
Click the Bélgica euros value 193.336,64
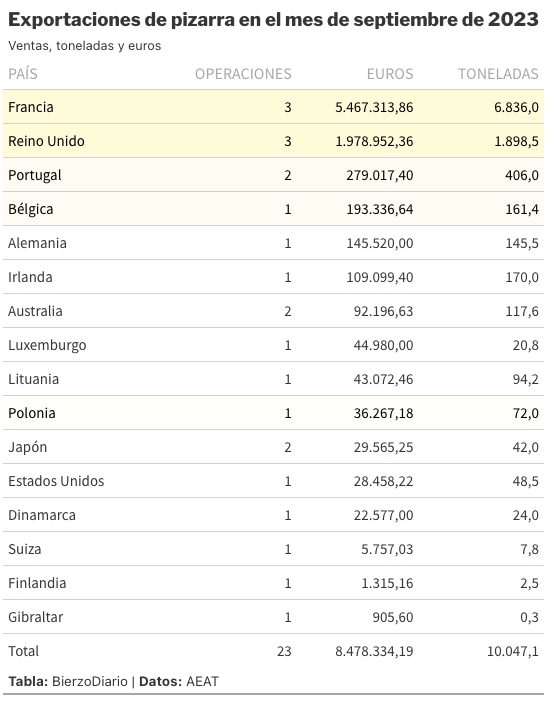coord(379,209)
